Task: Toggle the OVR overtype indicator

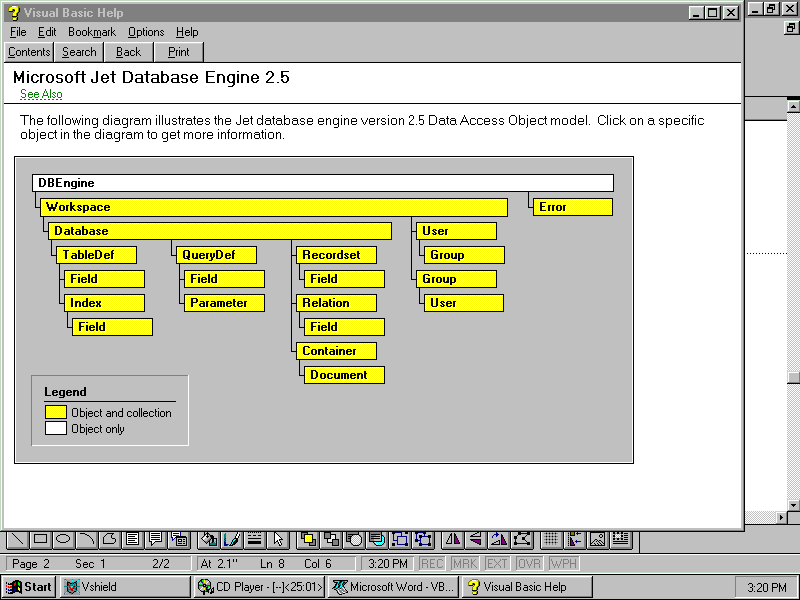Action: click(x=528, y=563)
